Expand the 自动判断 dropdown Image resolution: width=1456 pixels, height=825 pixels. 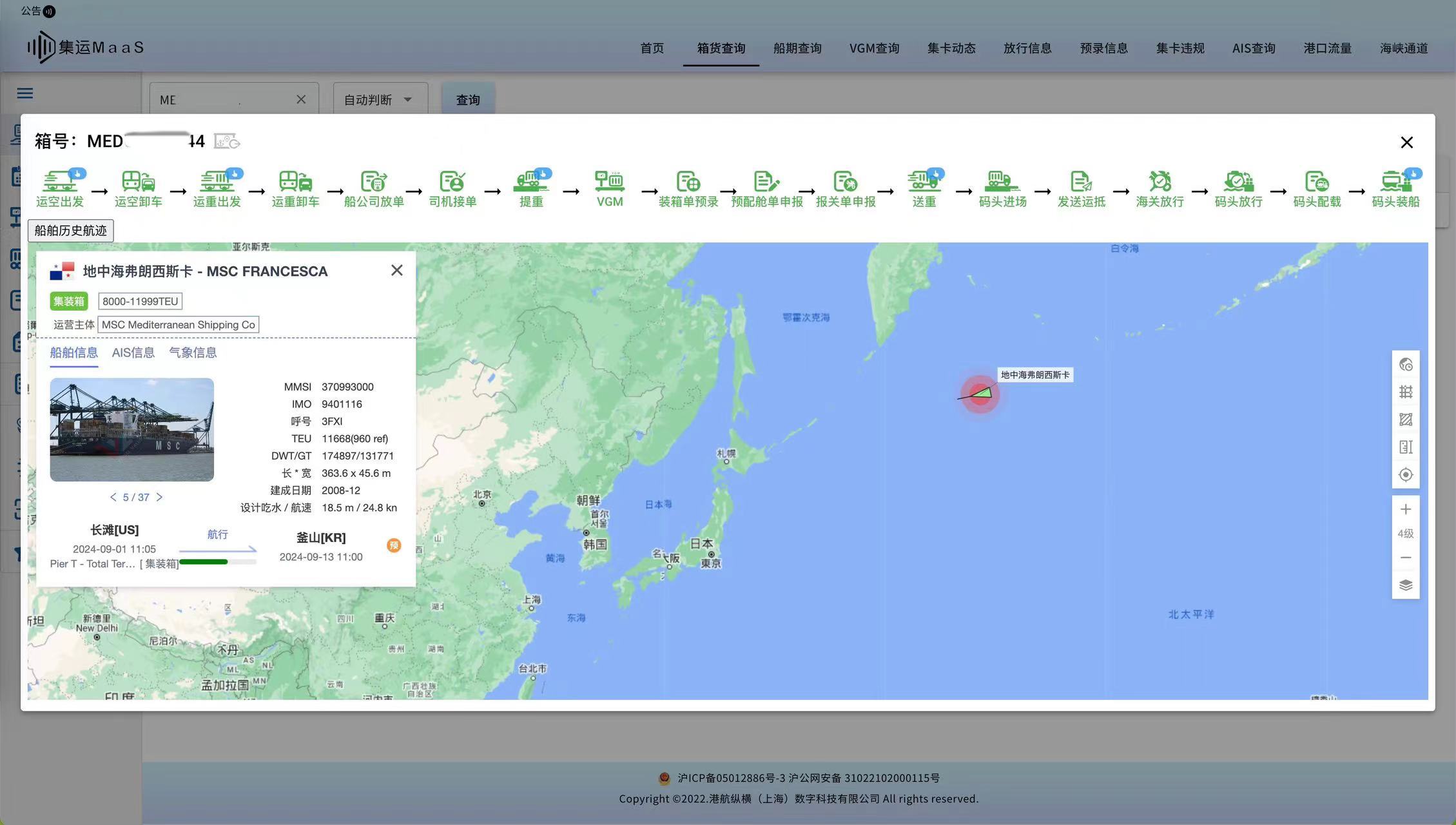(x=380, y=100)
